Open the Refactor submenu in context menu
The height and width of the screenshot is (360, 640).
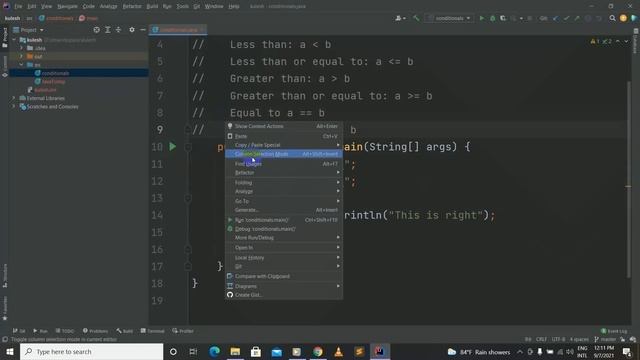pyautogui.click(x=284, y=173)
